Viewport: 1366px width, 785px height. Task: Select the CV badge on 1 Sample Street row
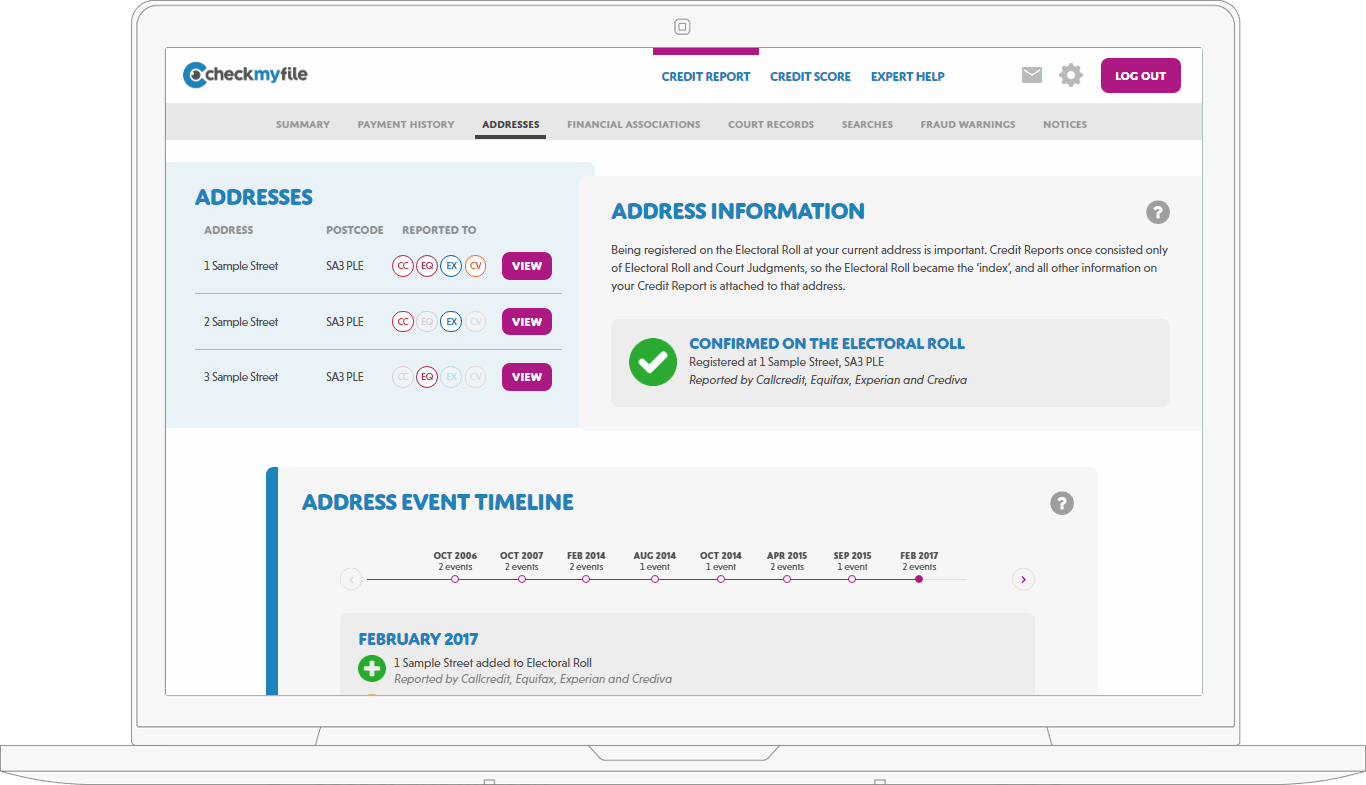[x=475, y=266]
